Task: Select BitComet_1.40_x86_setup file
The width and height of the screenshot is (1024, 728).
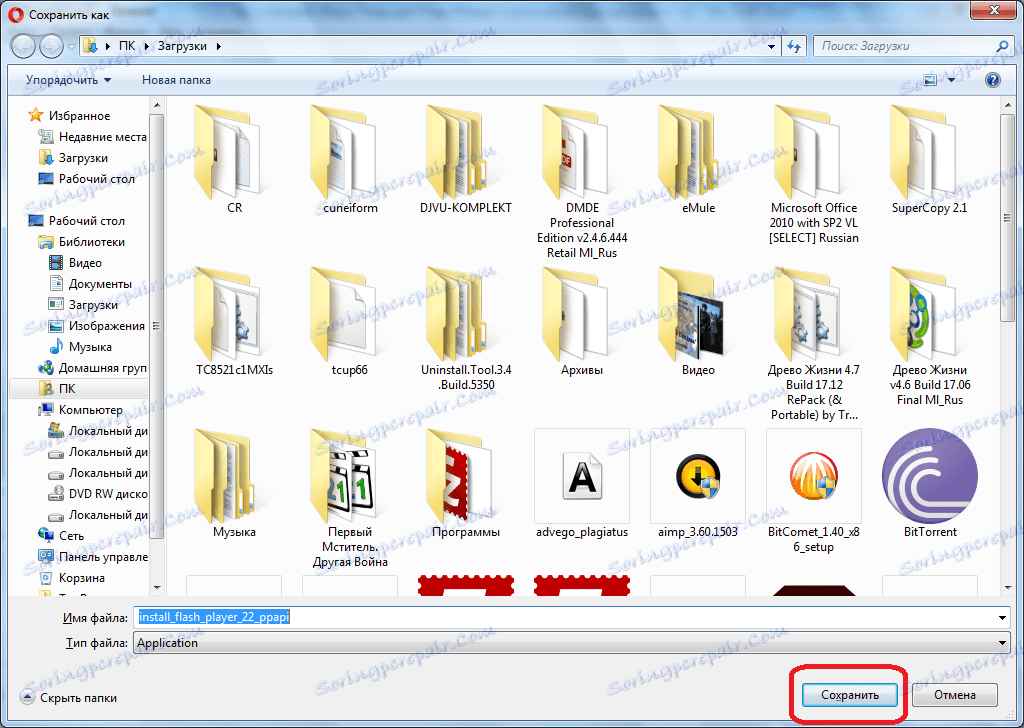Action: pyautogui.click(x=814, y=491)
